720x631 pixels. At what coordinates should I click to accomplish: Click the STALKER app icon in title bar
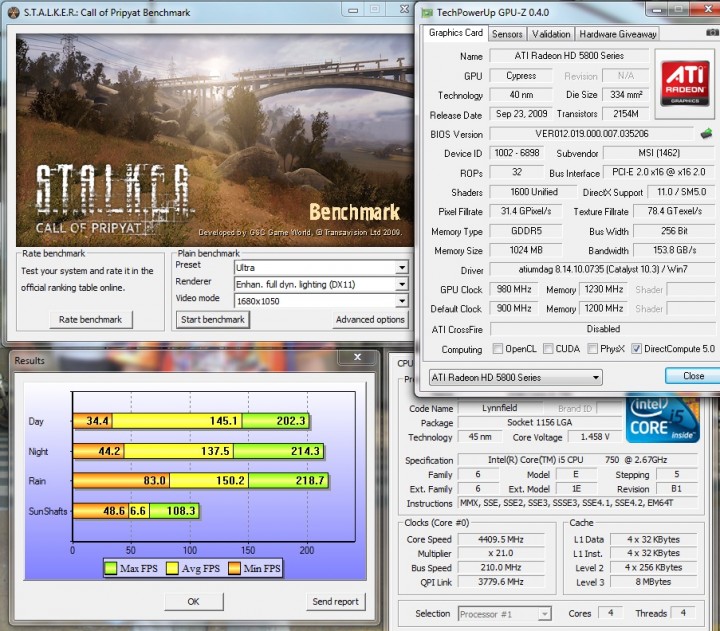tap(13, 12)
